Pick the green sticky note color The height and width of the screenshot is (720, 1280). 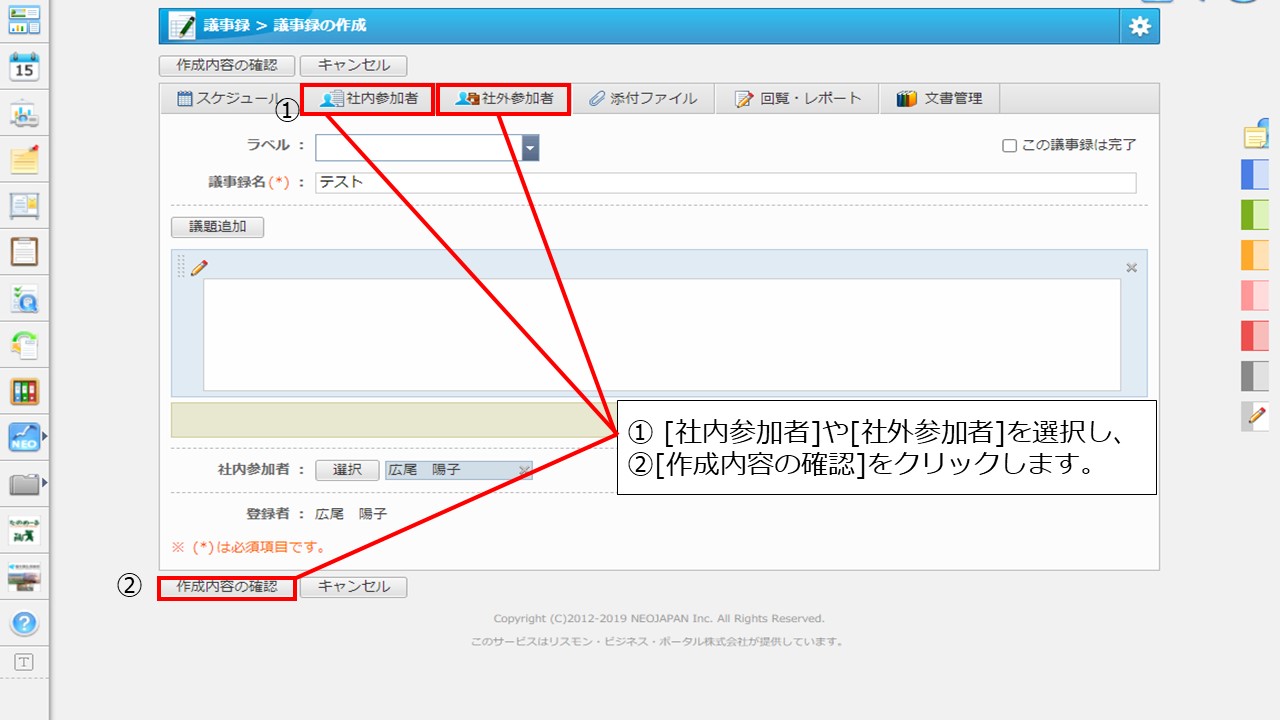(1256, 214)
